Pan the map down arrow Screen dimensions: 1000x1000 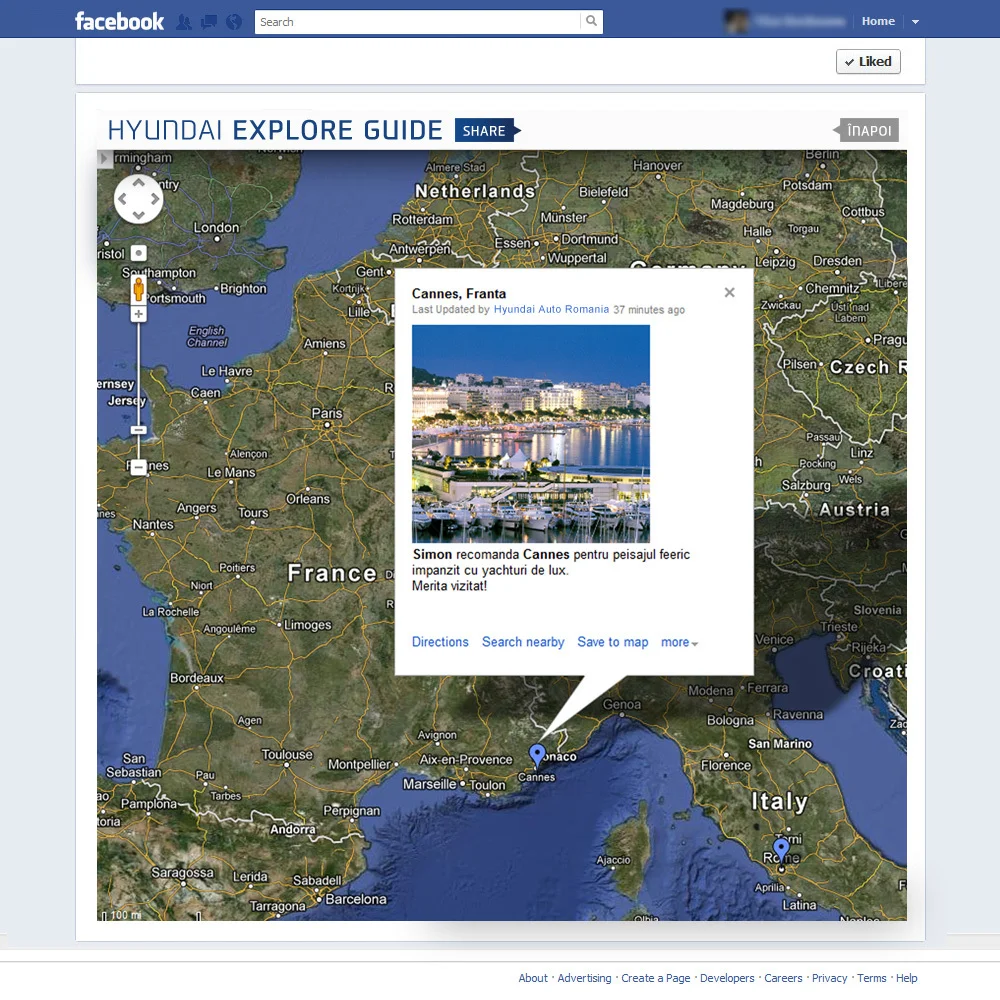pyautogui.click(x=138, y=216)
